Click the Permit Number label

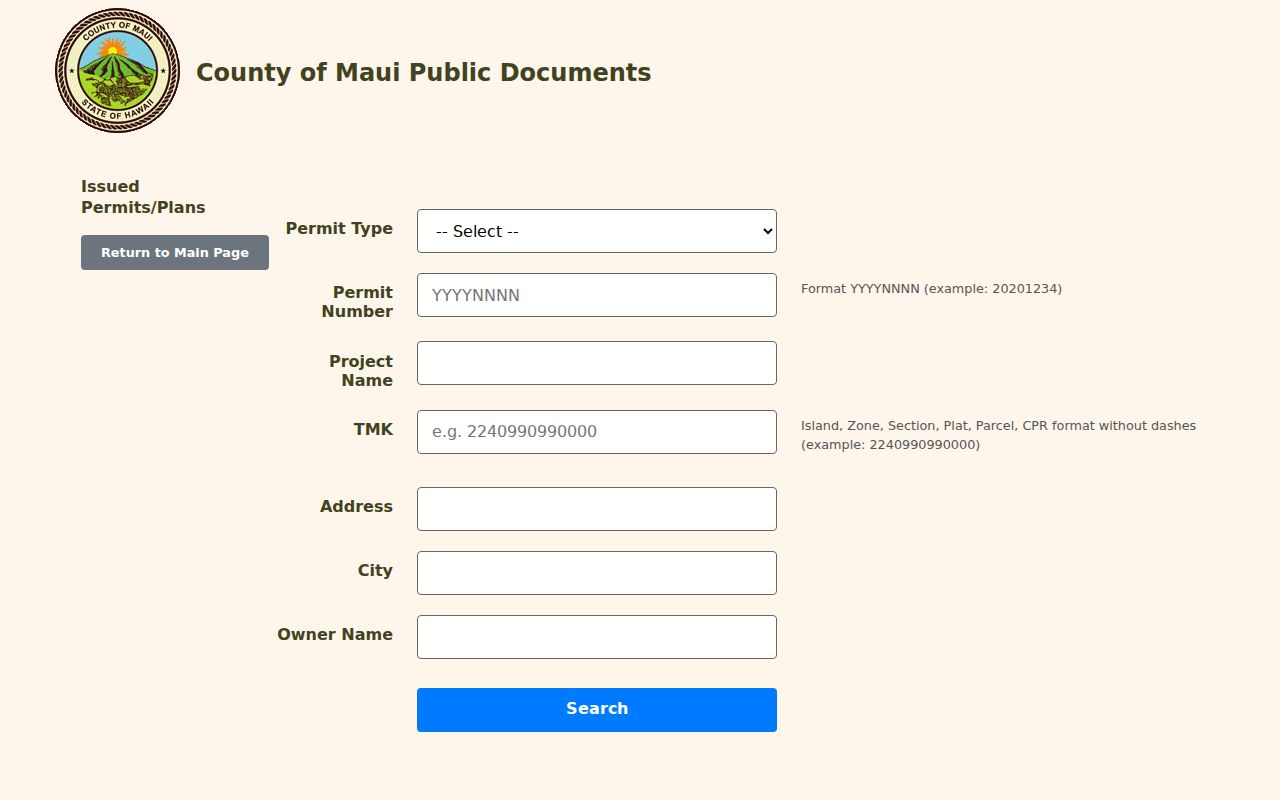(x=357, y=302)
